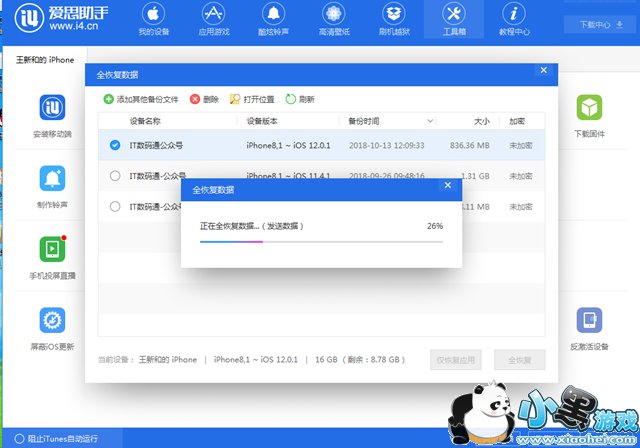Select the 王新和的 iPhone device tab
The height and width of the screenshot is (448, 640).
coord(45,60)
